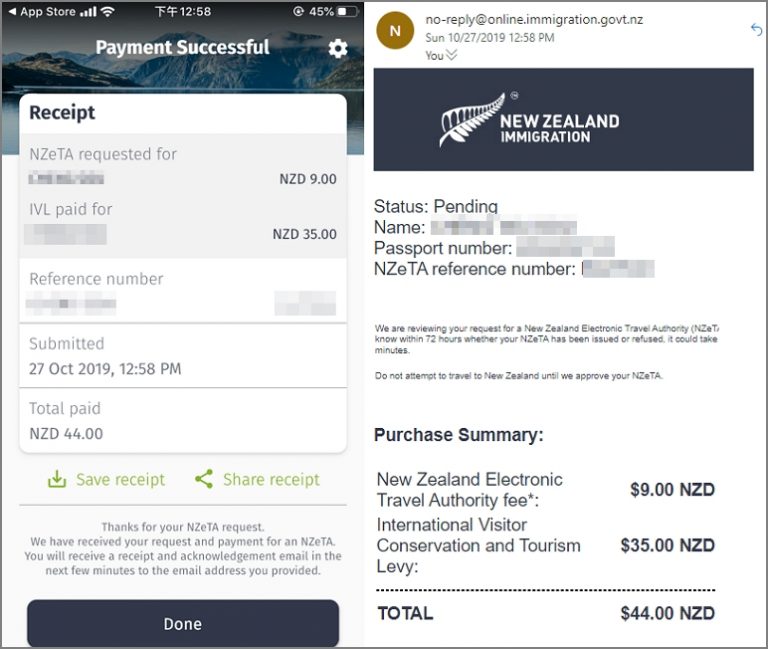The height and width of the screenshot is (649, 768).
Task: Tap the Save receipt link
Action: click(x=120, y=479)
